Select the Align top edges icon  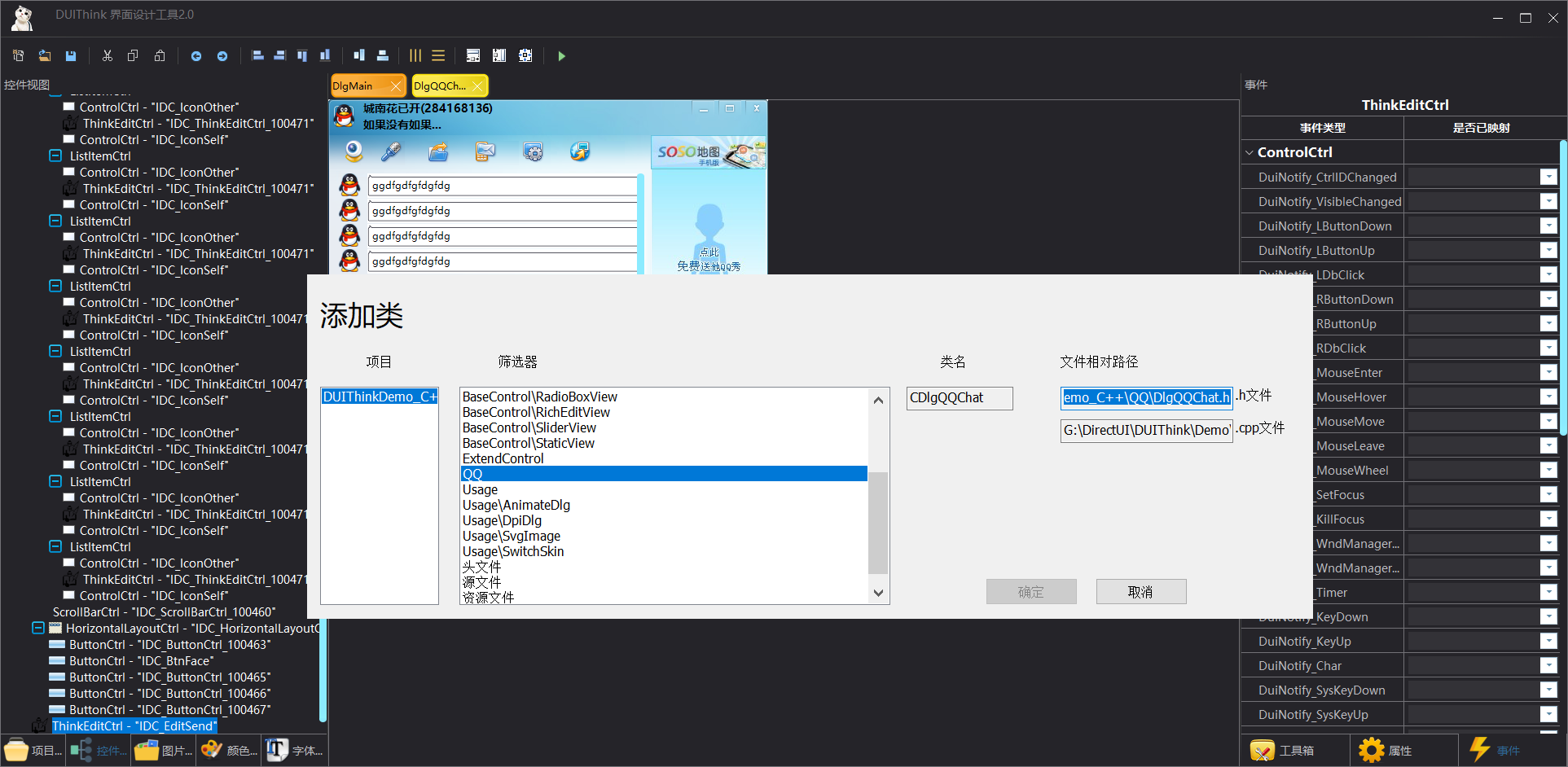(302, 55)
